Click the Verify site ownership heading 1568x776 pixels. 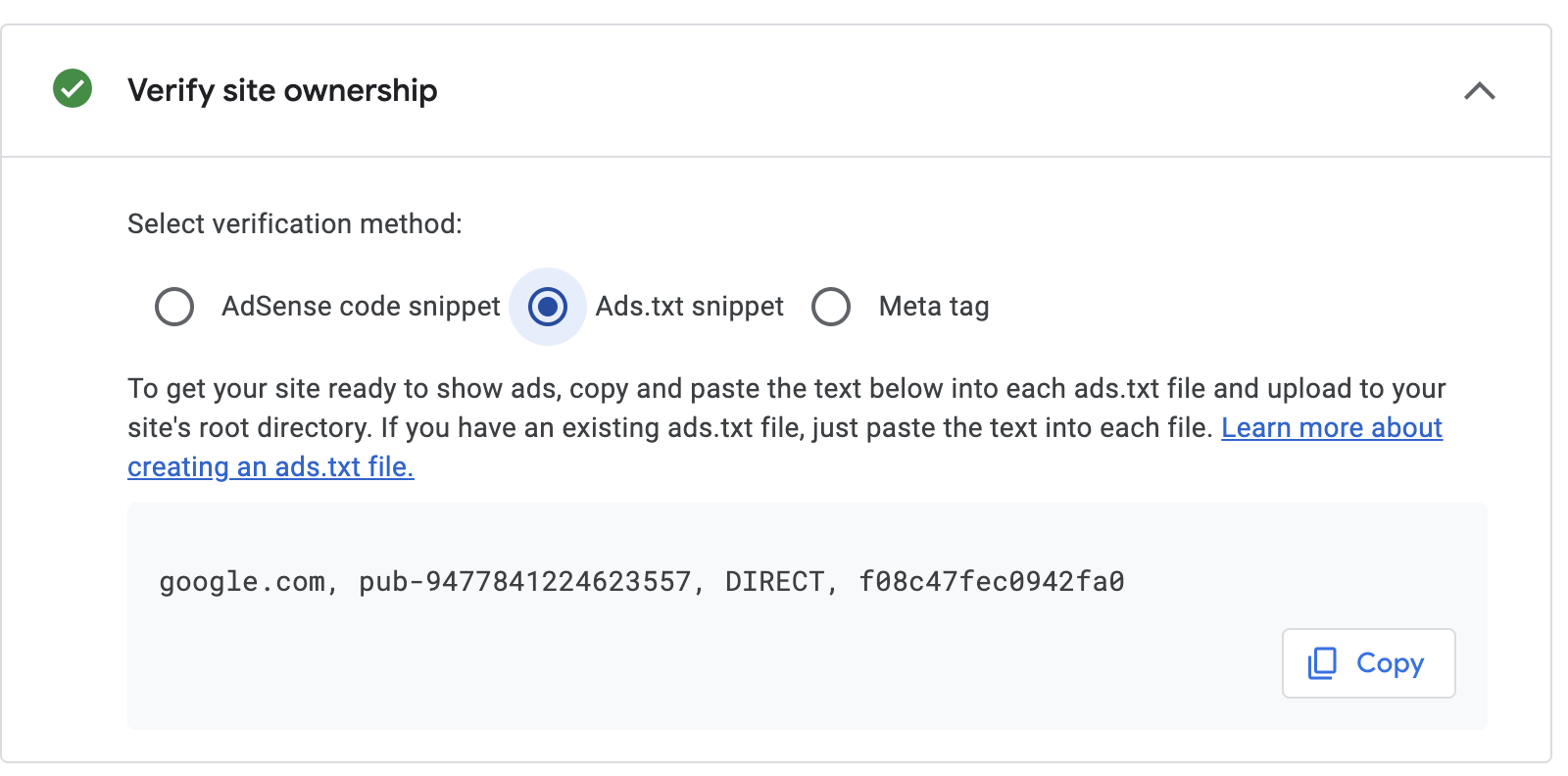282,90
